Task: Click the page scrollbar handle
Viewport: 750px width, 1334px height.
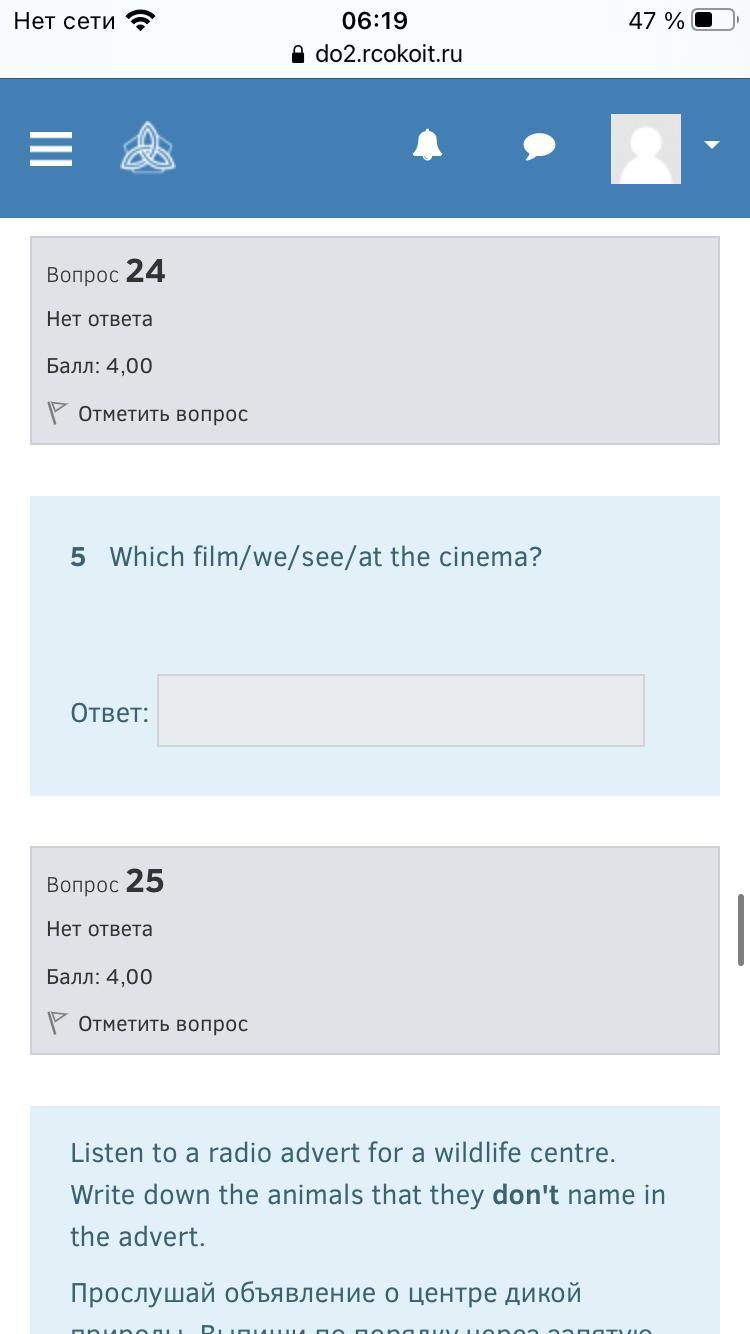Action: (741, 930)
